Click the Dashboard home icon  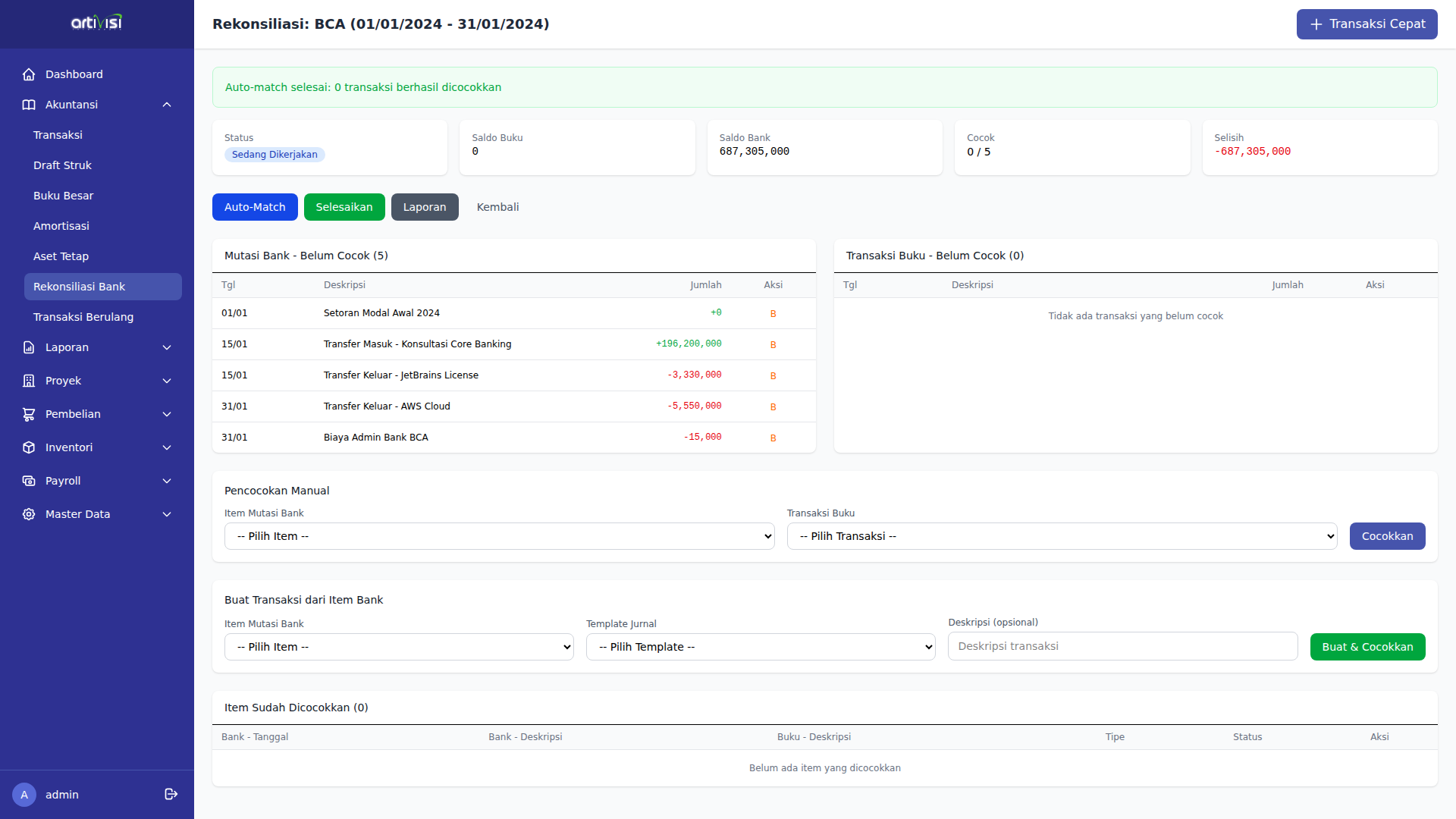point(29,74)
